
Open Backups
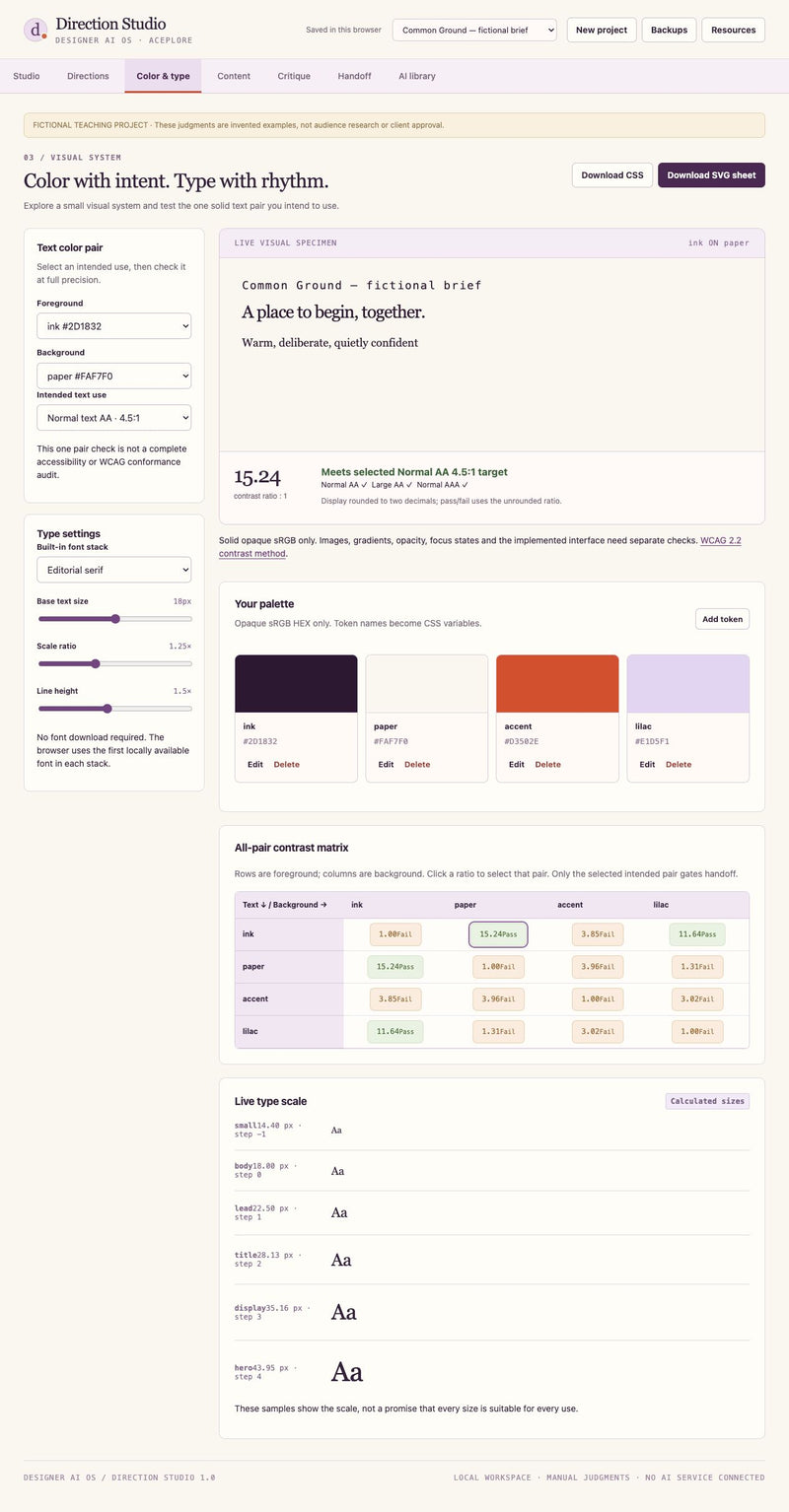pos(670,30)
